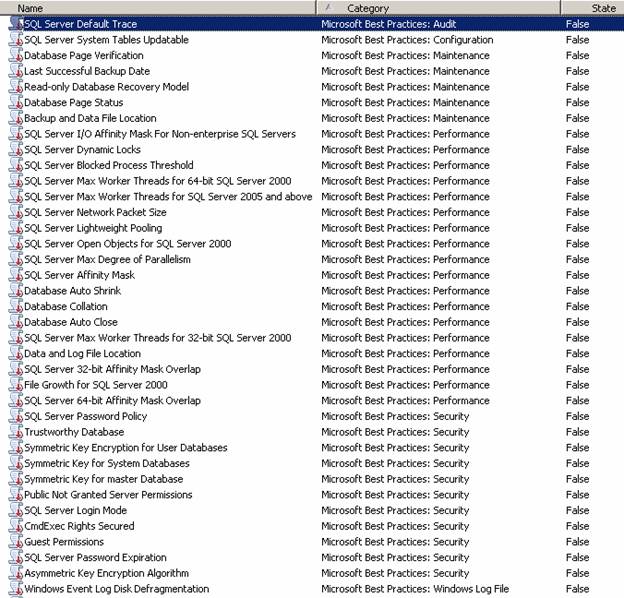Click the Database Auto Shrink policy icon
The width and height of the screenshot is (624, 598).
click(x=16, y=291)
